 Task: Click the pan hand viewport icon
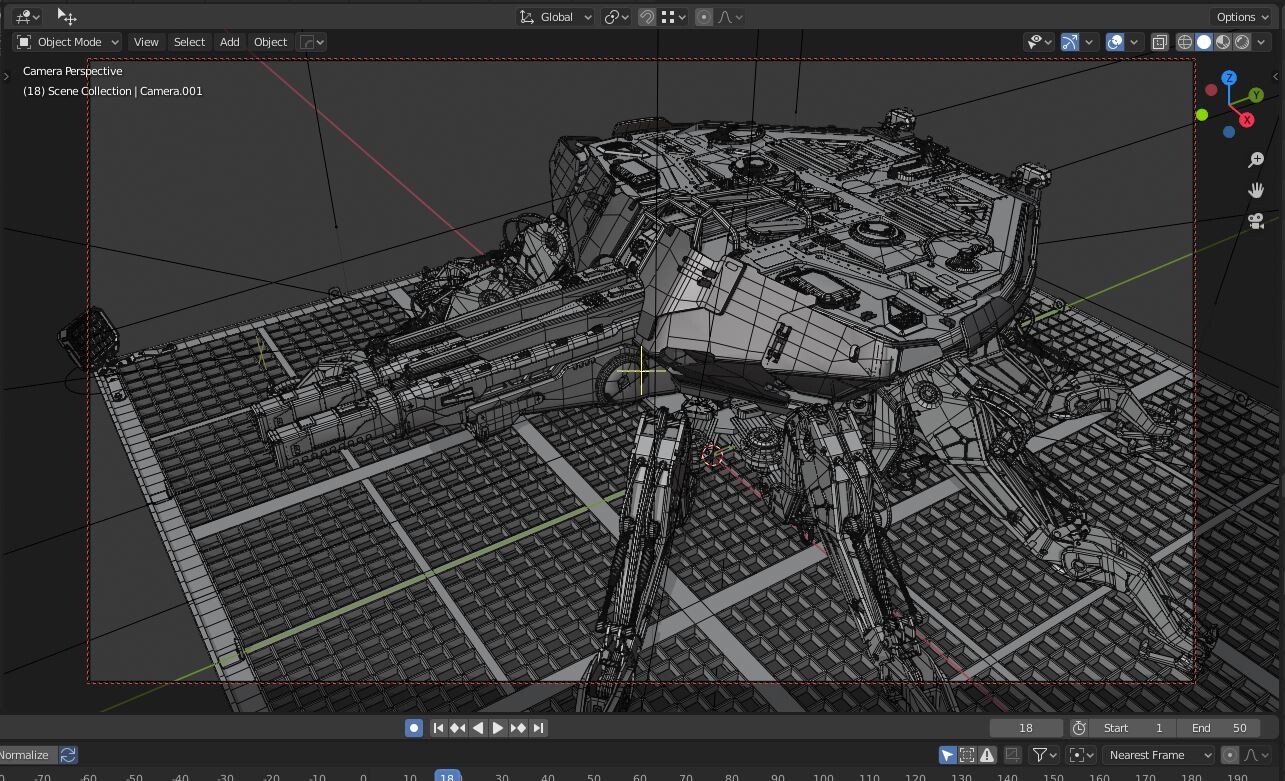[x=1256, y=190]
